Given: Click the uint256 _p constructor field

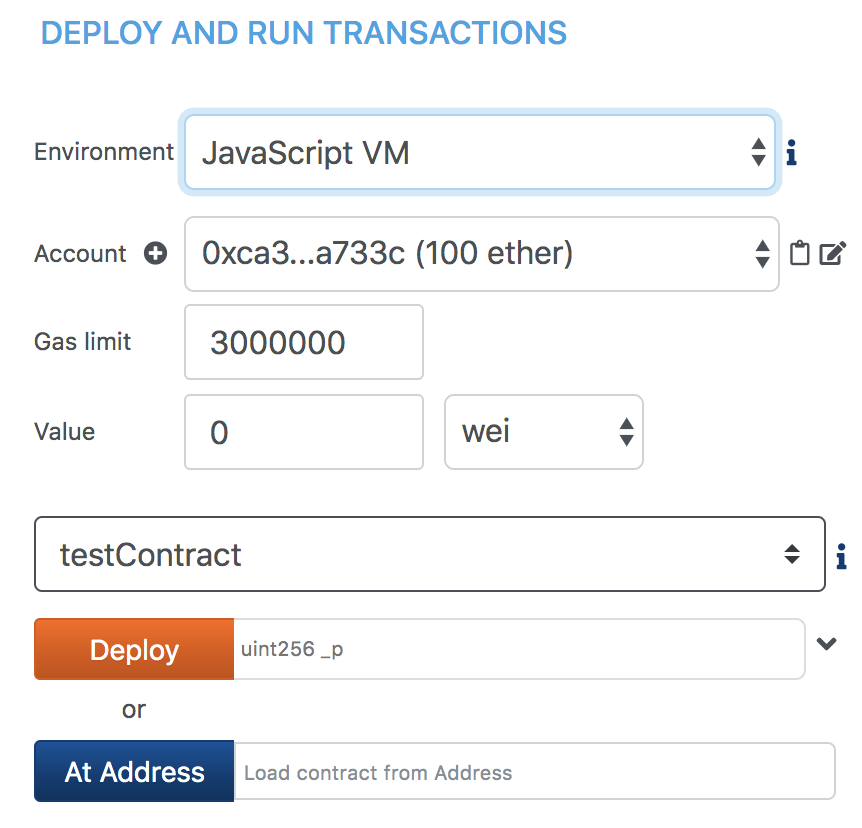Looking at the screenshot, I should click(518, 649).
